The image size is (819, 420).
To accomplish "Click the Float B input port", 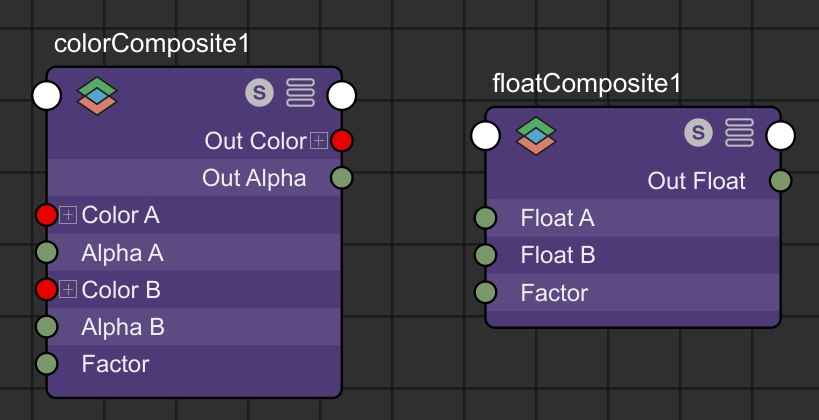I will (x=485, y=255).
